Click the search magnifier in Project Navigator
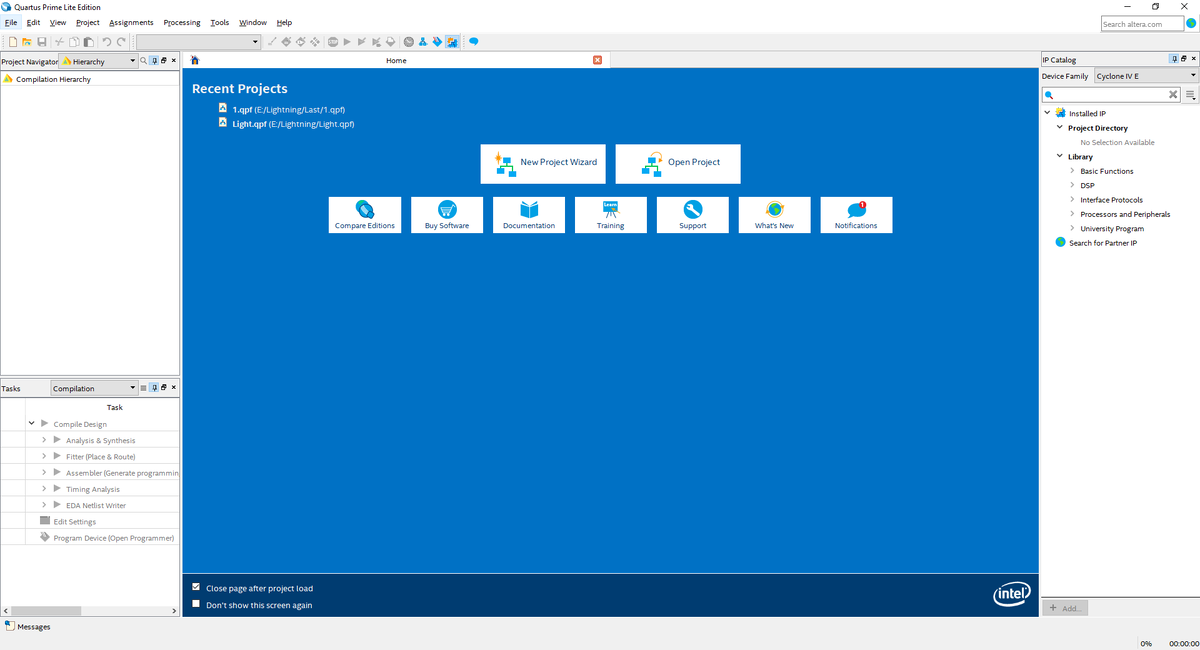Viewport: 1200px width, 650px height. (x=143, y=61)
